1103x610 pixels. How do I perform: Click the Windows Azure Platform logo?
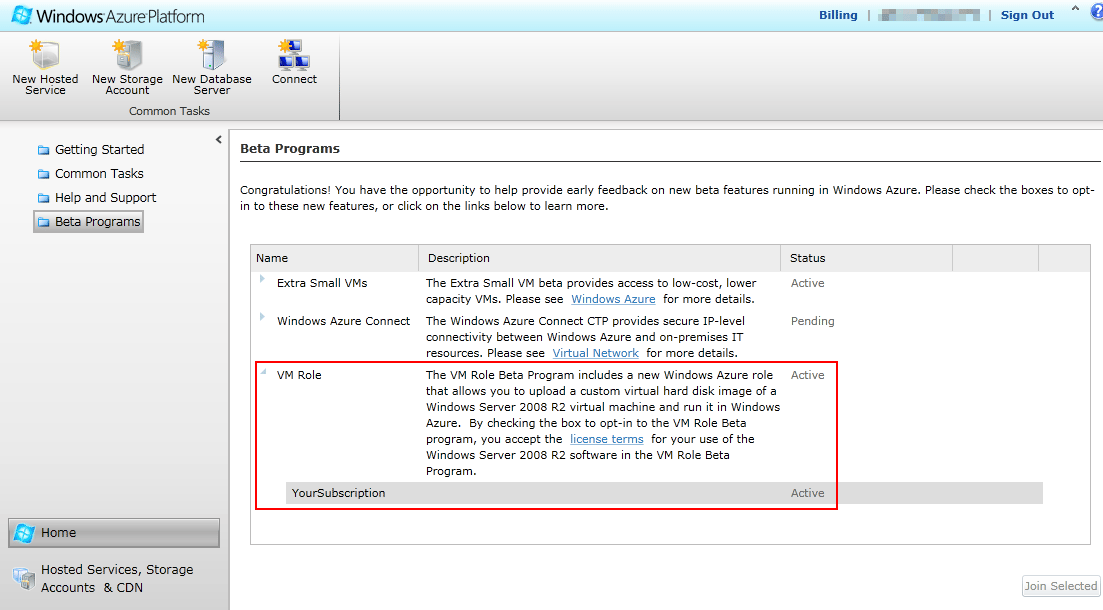(x=108, y=15)
